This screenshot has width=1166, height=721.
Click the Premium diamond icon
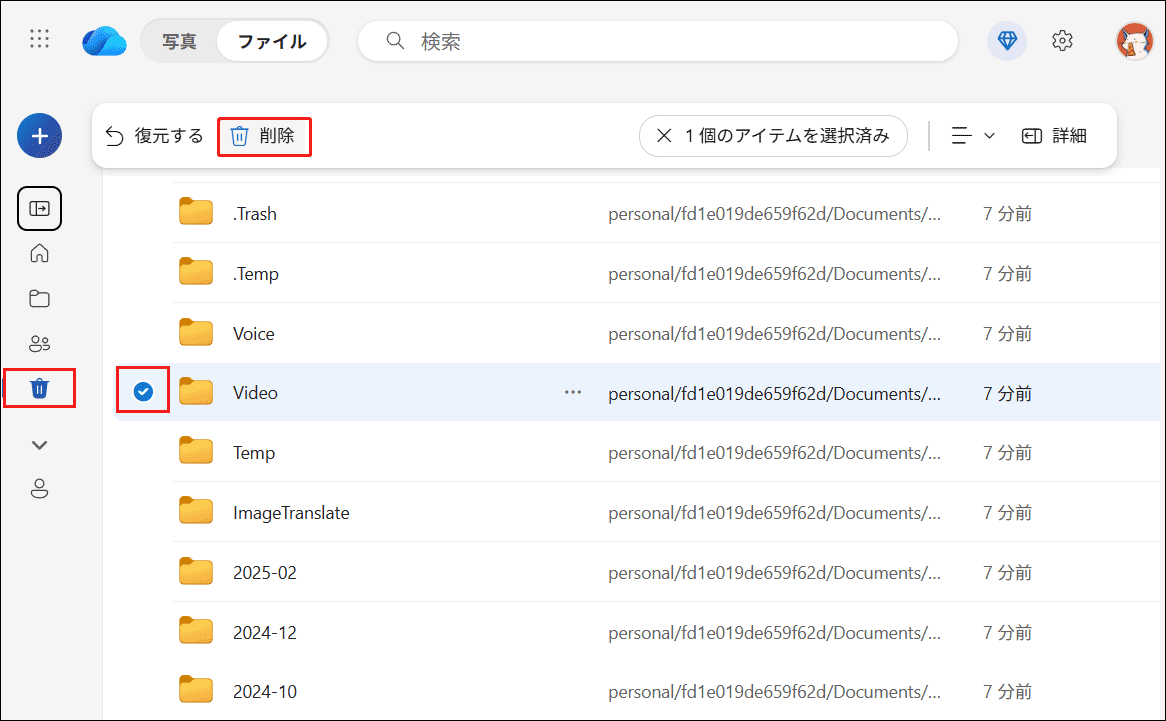1006,40
